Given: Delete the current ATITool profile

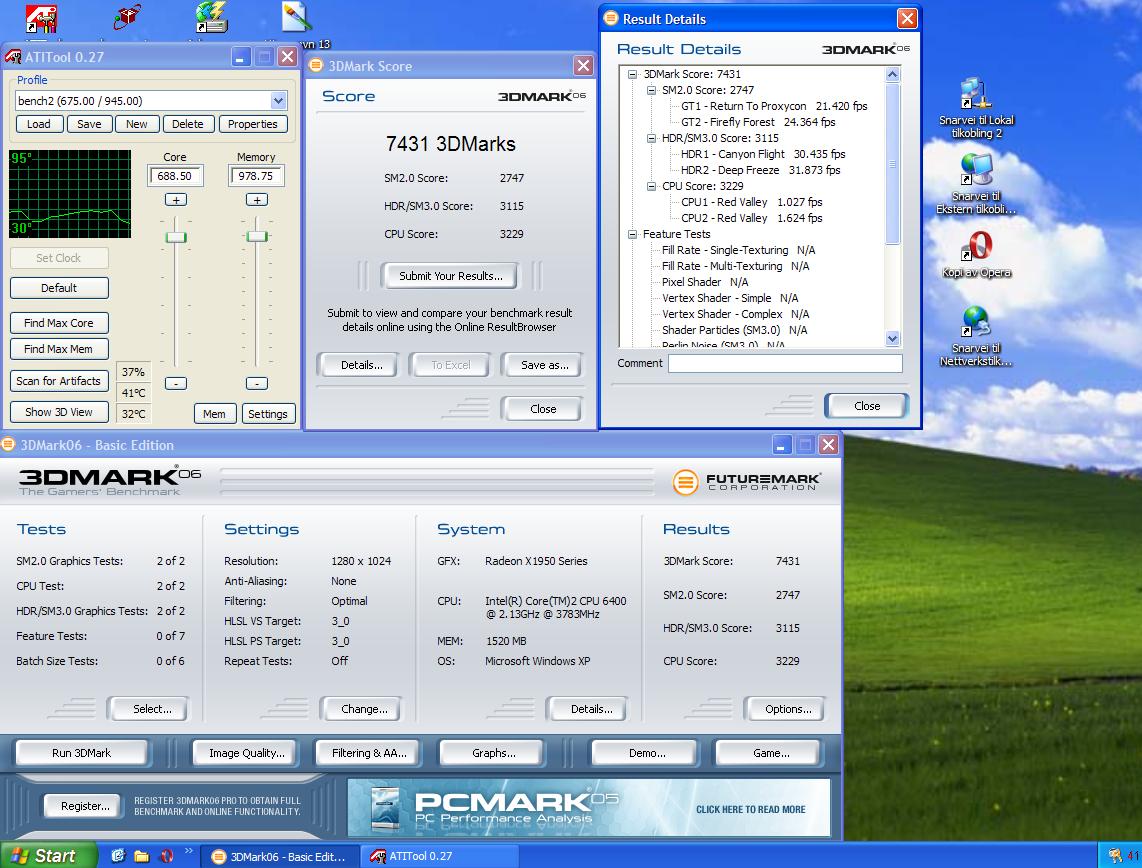Looking at the screenshot, I should pos(188,124).
